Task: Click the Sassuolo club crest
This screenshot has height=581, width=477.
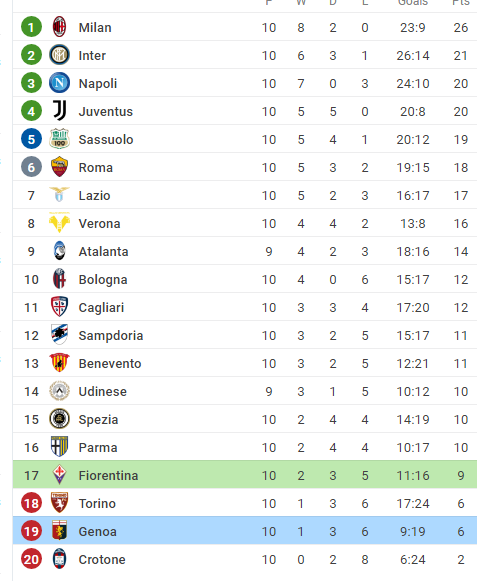Action: tap(59, 139)
